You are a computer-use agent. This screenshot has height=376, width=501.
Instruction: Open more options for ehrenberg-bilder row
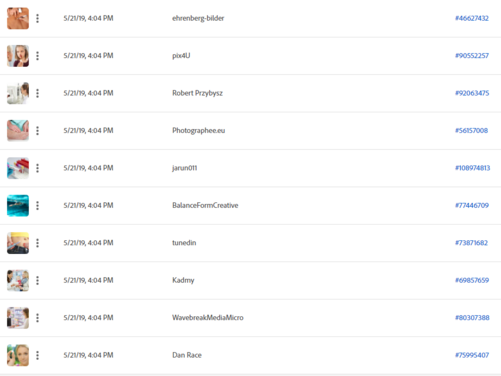(x=37, y=18)
